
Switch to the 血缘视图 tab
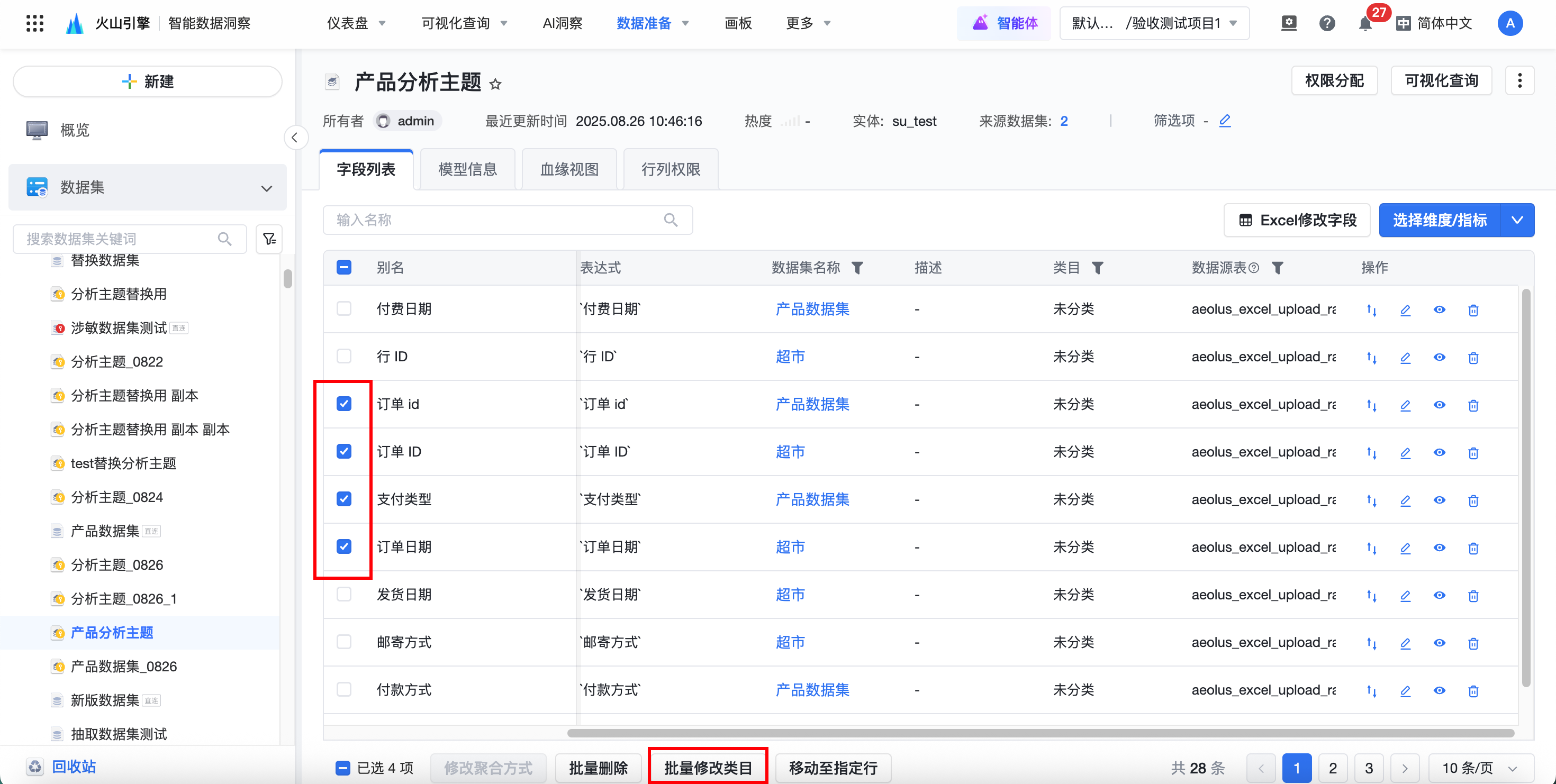(x=568, y=170)
